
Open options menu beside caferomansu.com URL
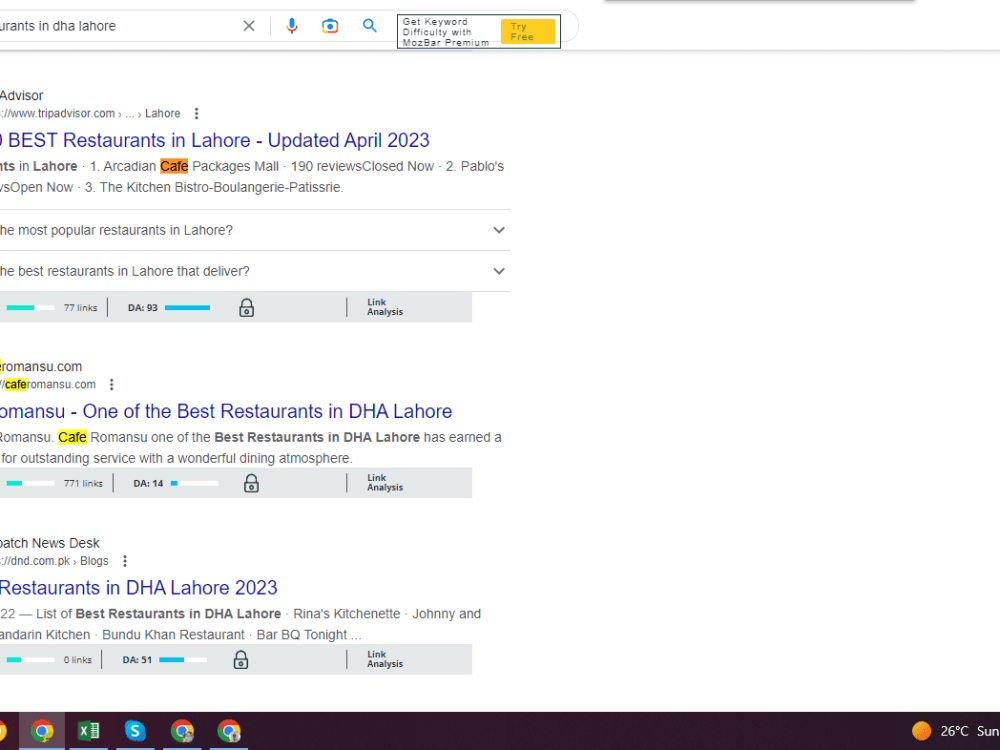coord(112,385)
